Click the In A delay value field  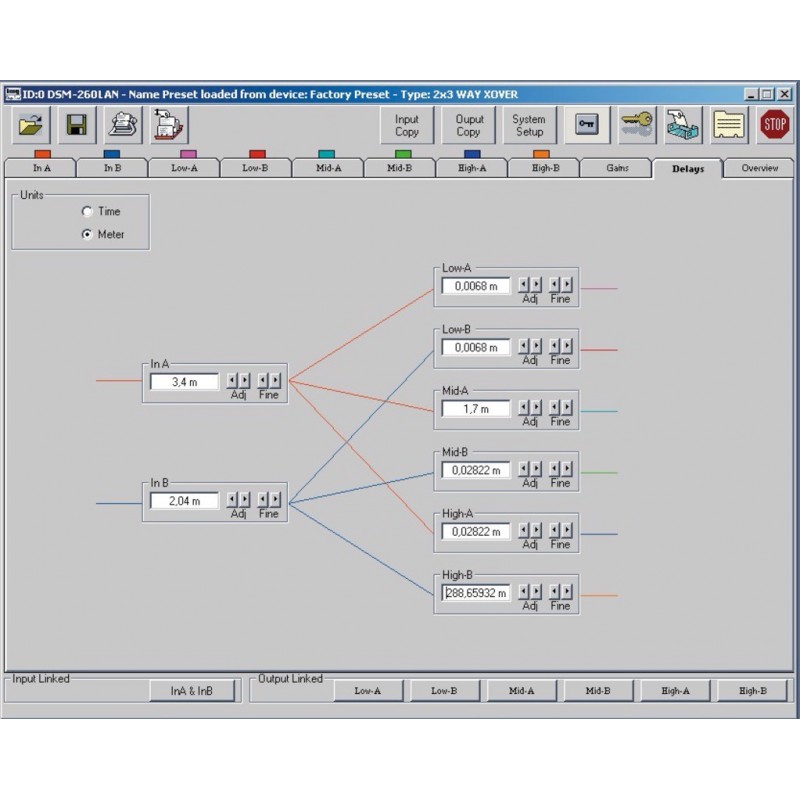[x=184, y=382]
